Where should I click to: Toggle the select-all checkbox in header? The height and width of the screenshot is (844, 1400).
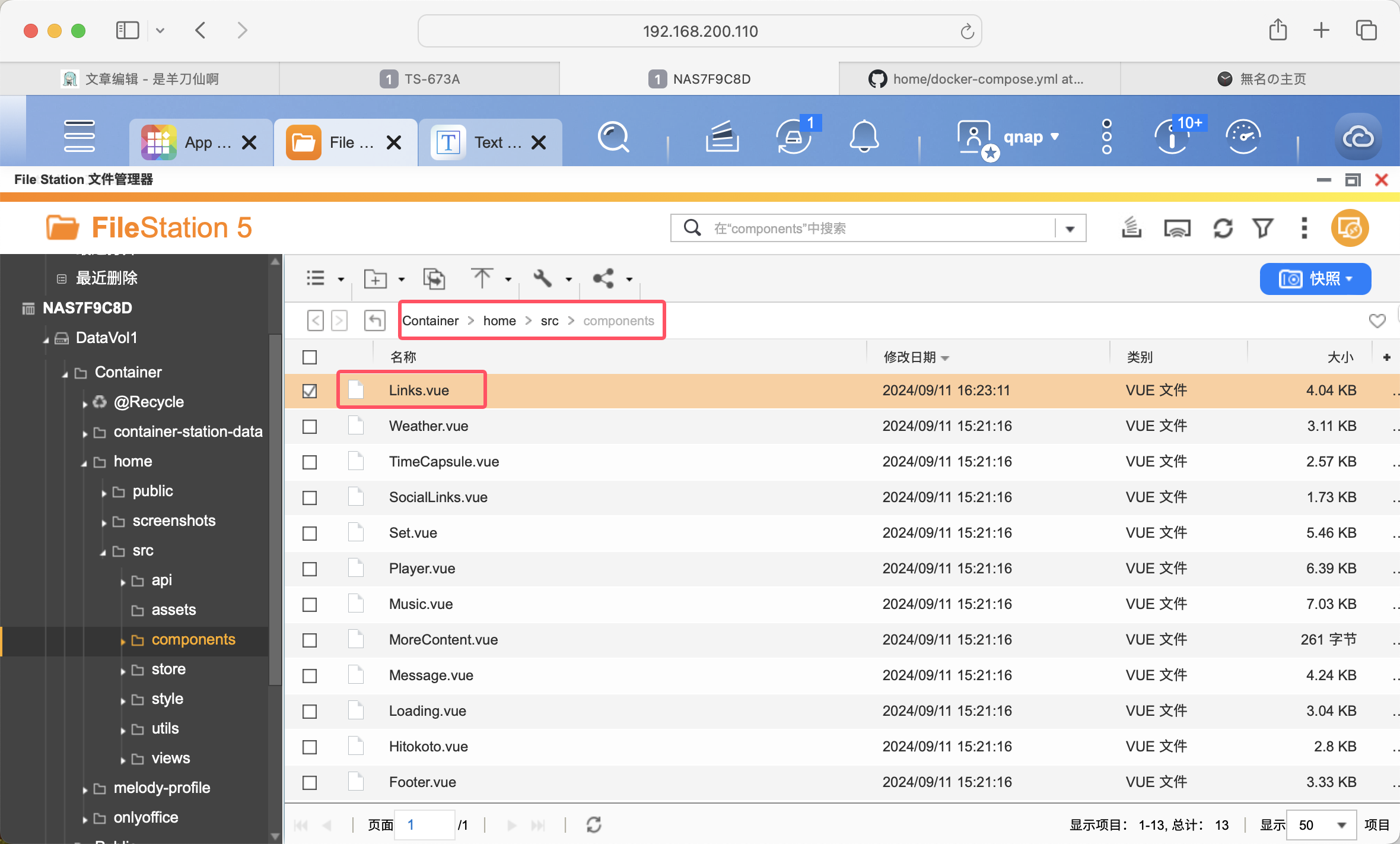[310, 357]
